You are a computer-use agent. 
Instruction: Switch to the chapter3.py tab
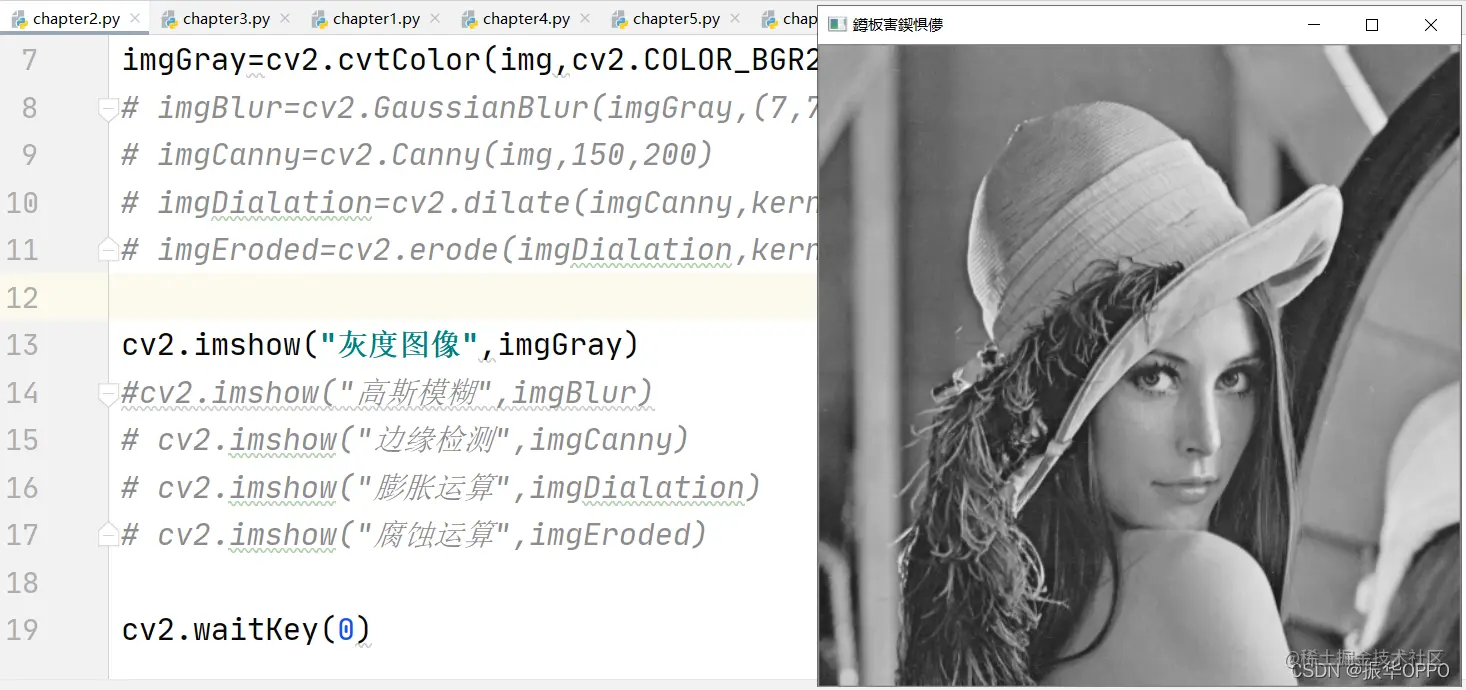point(227,18)
